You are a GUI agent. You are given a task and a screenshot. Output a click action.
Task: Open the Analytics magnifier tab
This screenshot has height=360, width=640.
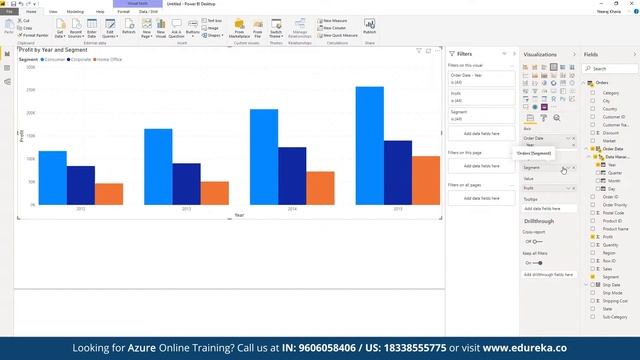557,118
